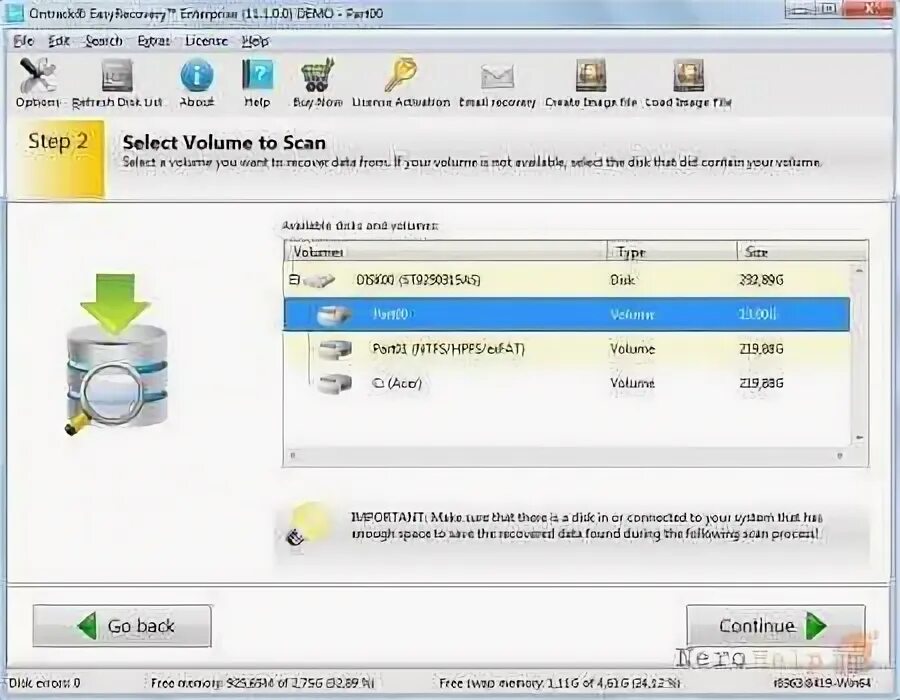This screenshot has height=700, width=900.
Task: Open the License menu
Action: [x=206, y=41]
